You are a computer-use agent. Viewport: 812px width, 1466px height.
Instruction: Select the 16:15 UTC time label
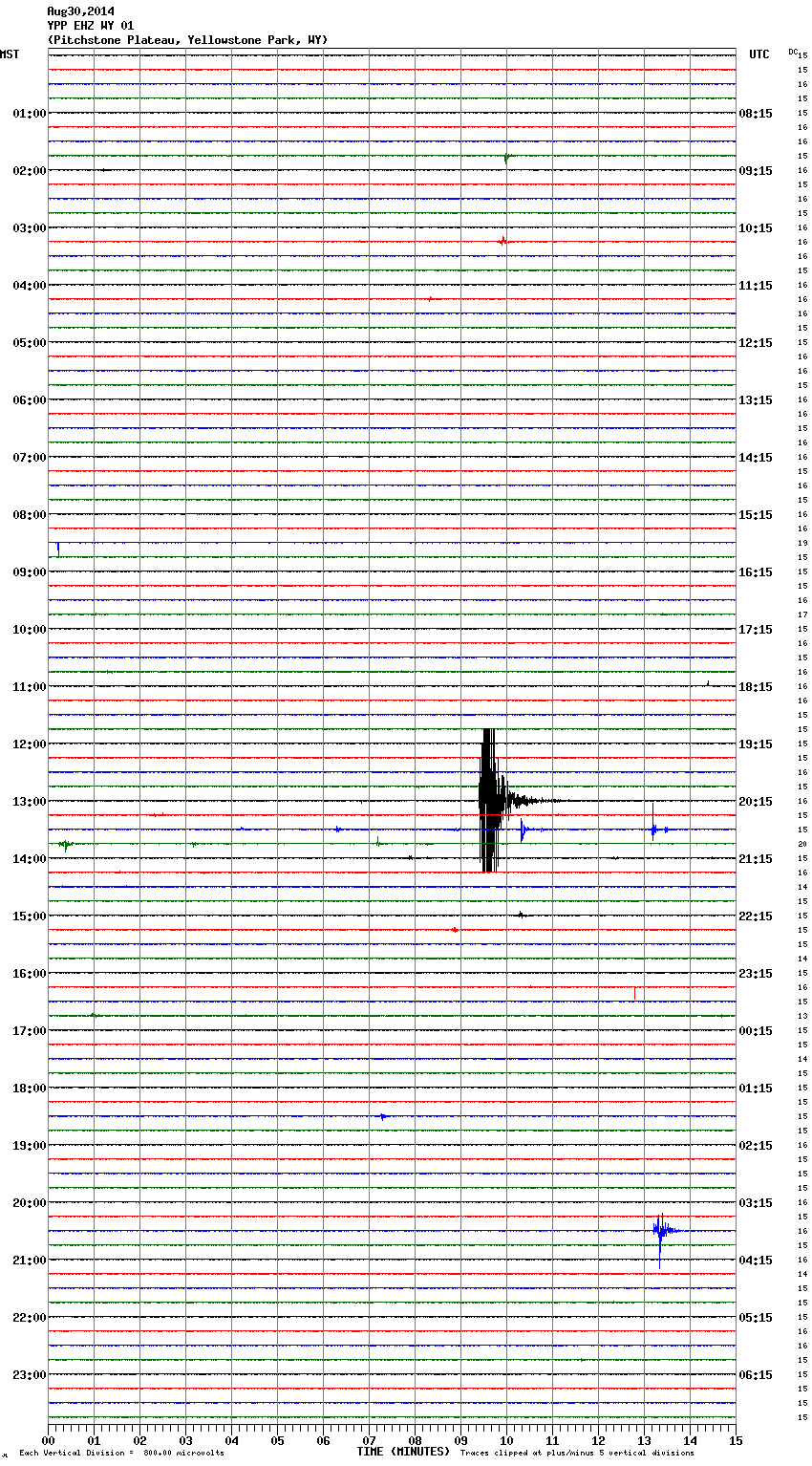[756, 572]
